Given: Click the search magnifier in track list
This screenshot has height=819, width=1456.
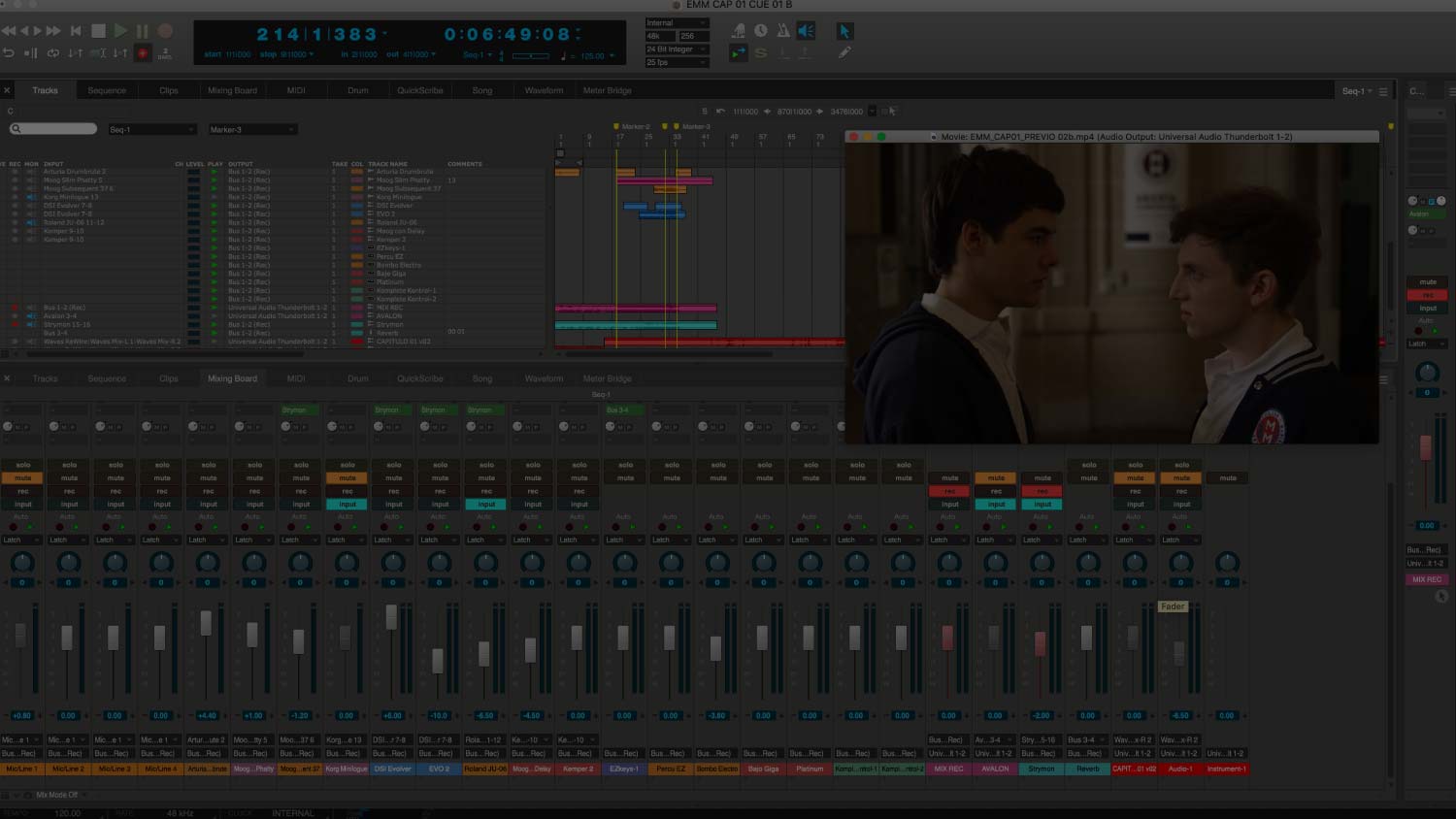Looking at the screenshot, I should click(17, 129).
